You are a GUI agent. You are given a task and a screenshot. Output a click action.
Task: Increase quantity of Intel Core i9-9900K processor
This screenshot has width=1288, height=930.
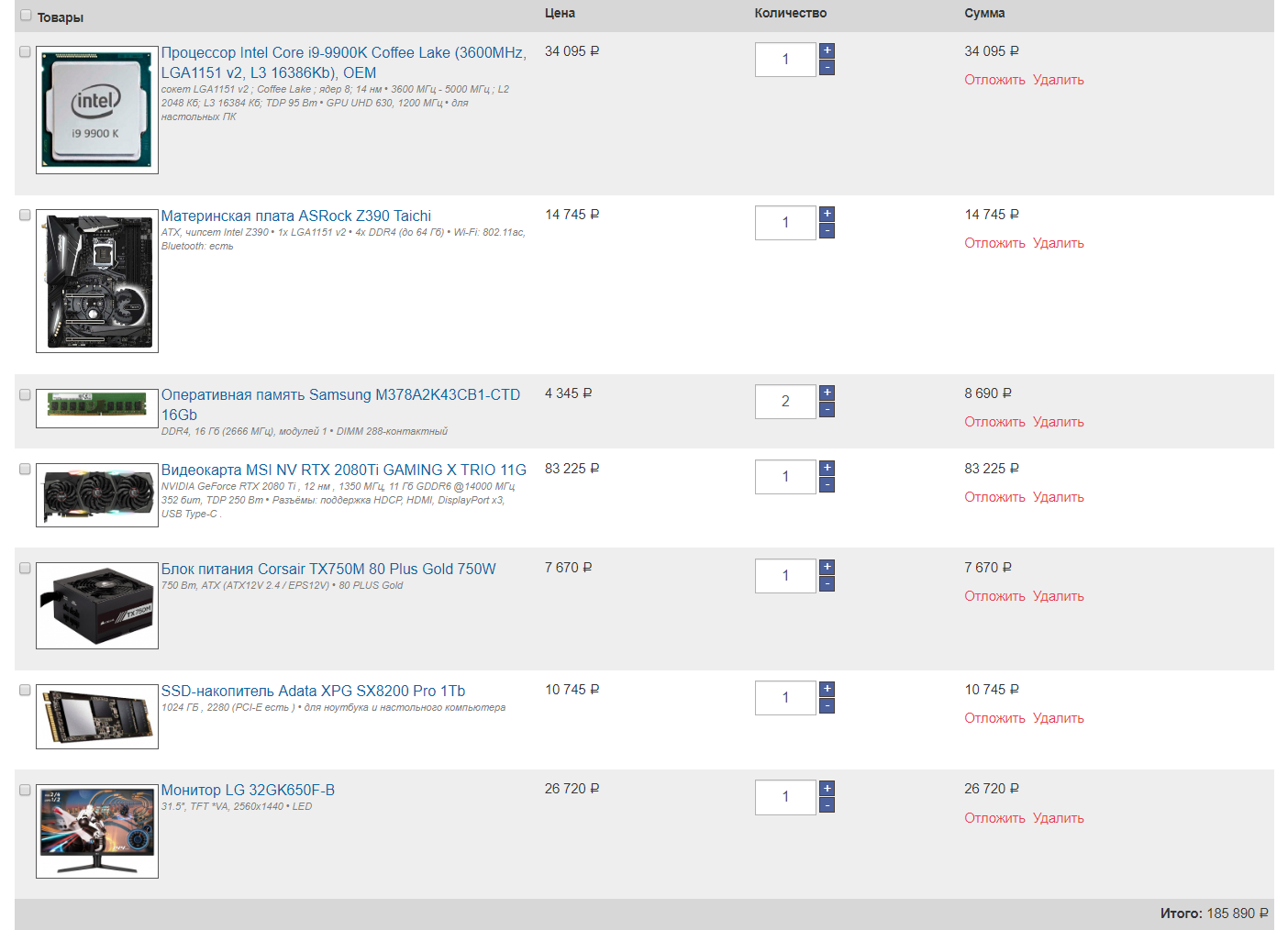pos(827,50)
